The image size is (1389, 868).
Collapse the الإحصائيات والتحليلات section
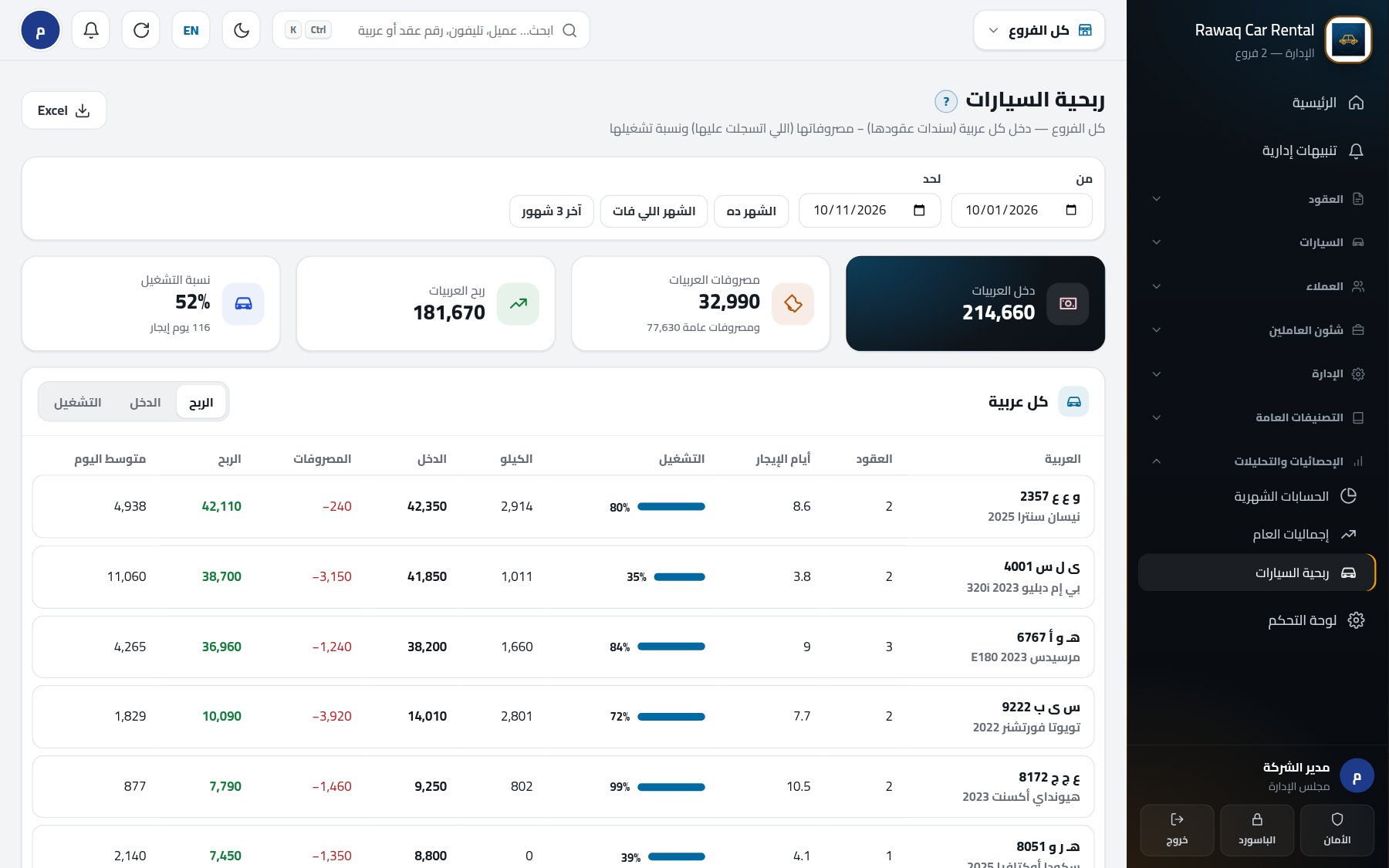coord(1258,461)
